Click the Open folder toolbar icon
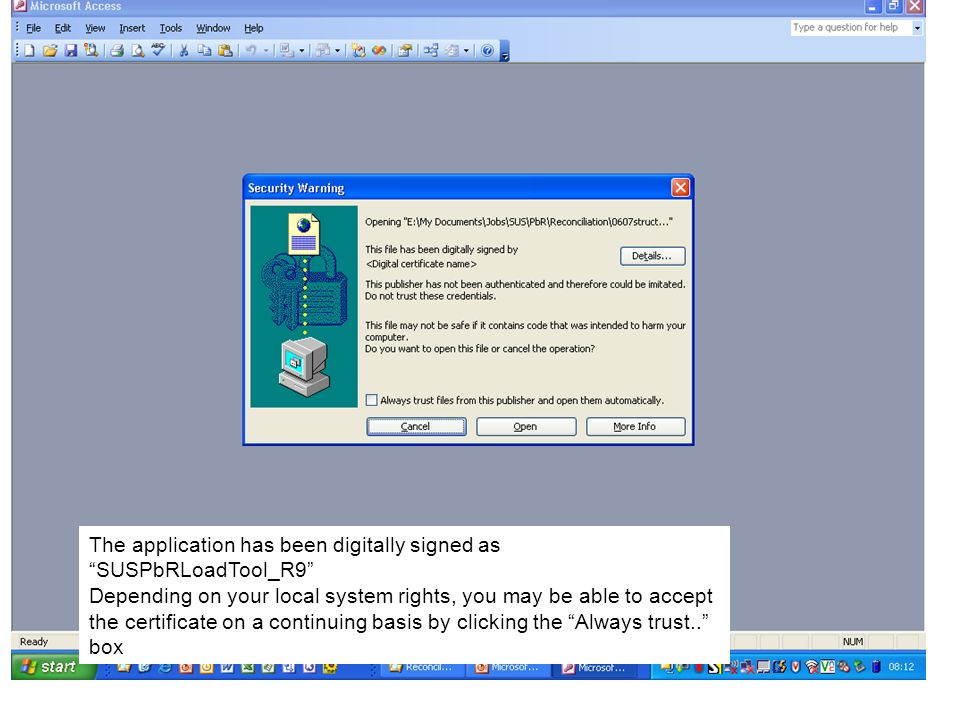 pyautogui.click(x=50, y=50)
